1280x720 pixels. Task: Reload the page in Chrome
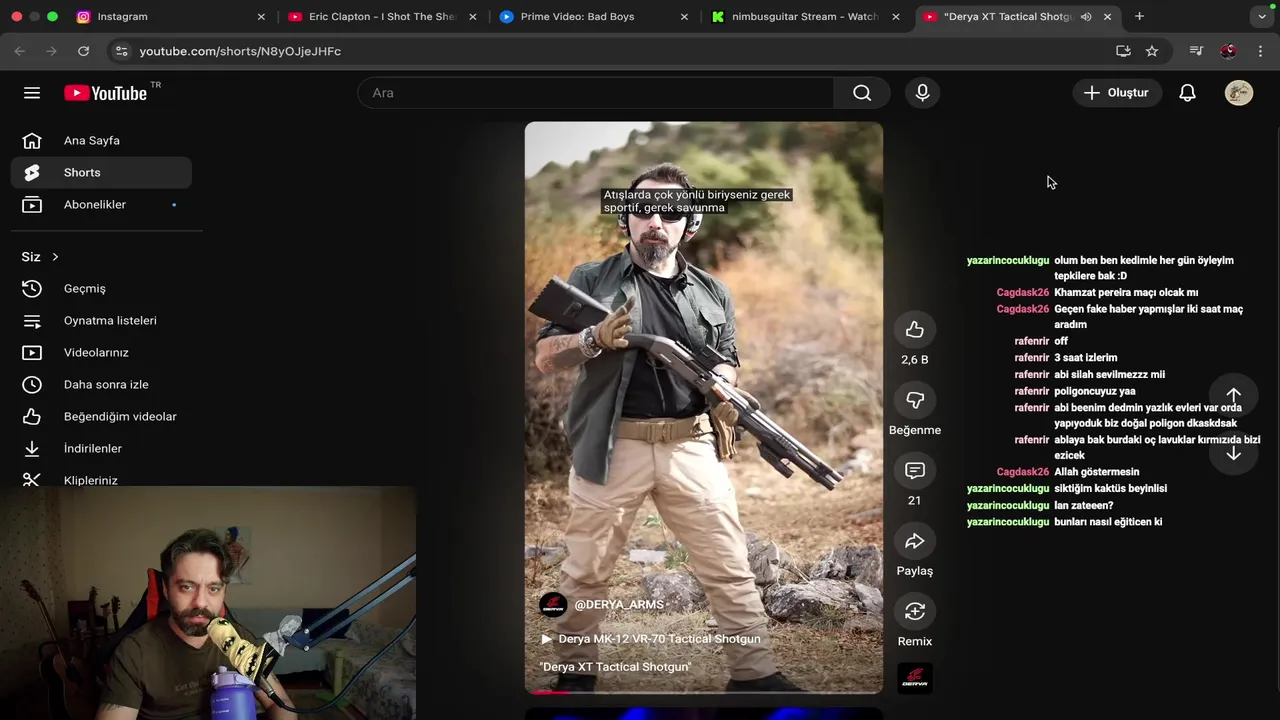click(83, 51)
